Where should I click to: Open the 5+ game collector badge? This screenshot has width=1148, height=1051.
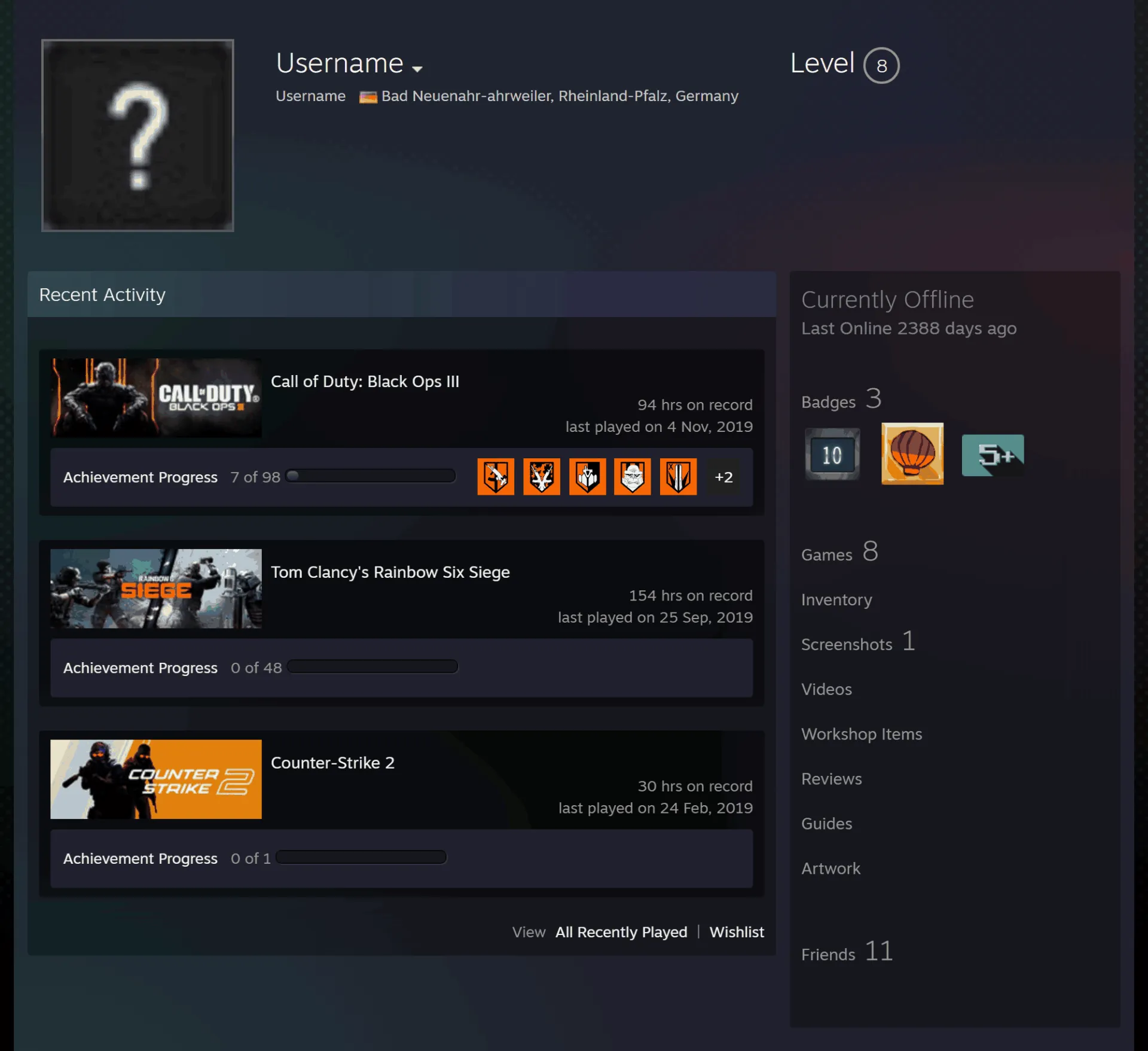click(x=993, y=455)
